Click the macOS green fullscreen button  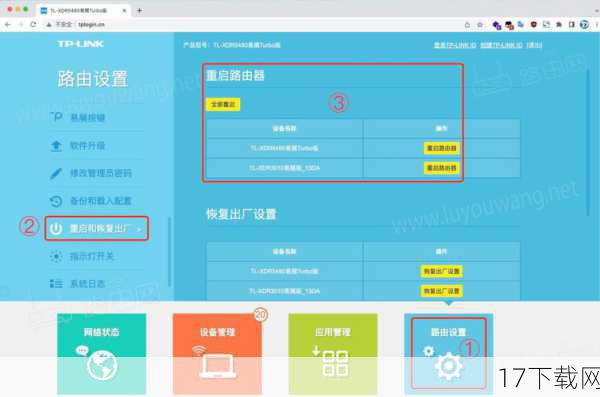26,9
